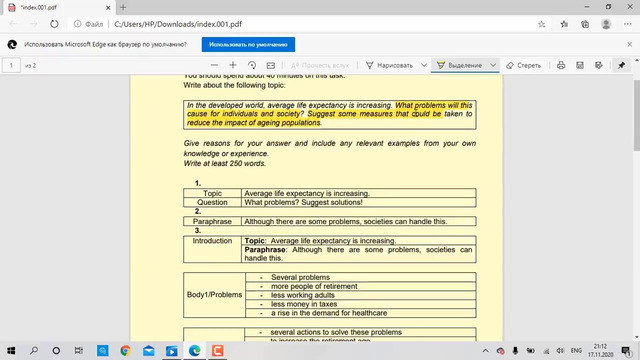Click 'What problems? Suggest solutions!' cell
This screenshot has height=360, width=640.
[358, 202]
